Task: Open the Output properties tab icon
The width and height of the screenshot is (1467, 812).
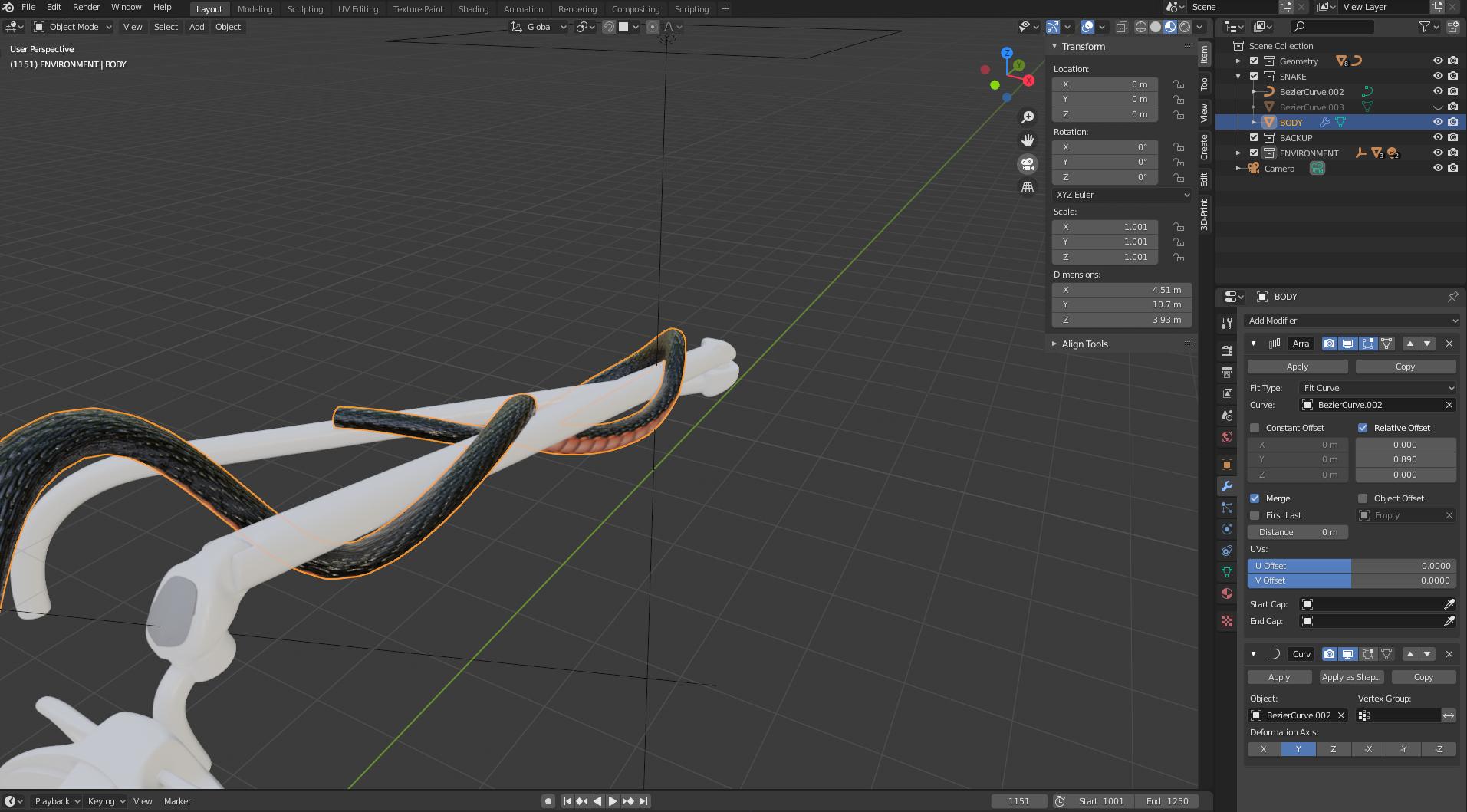Action: click(1227, 373)
